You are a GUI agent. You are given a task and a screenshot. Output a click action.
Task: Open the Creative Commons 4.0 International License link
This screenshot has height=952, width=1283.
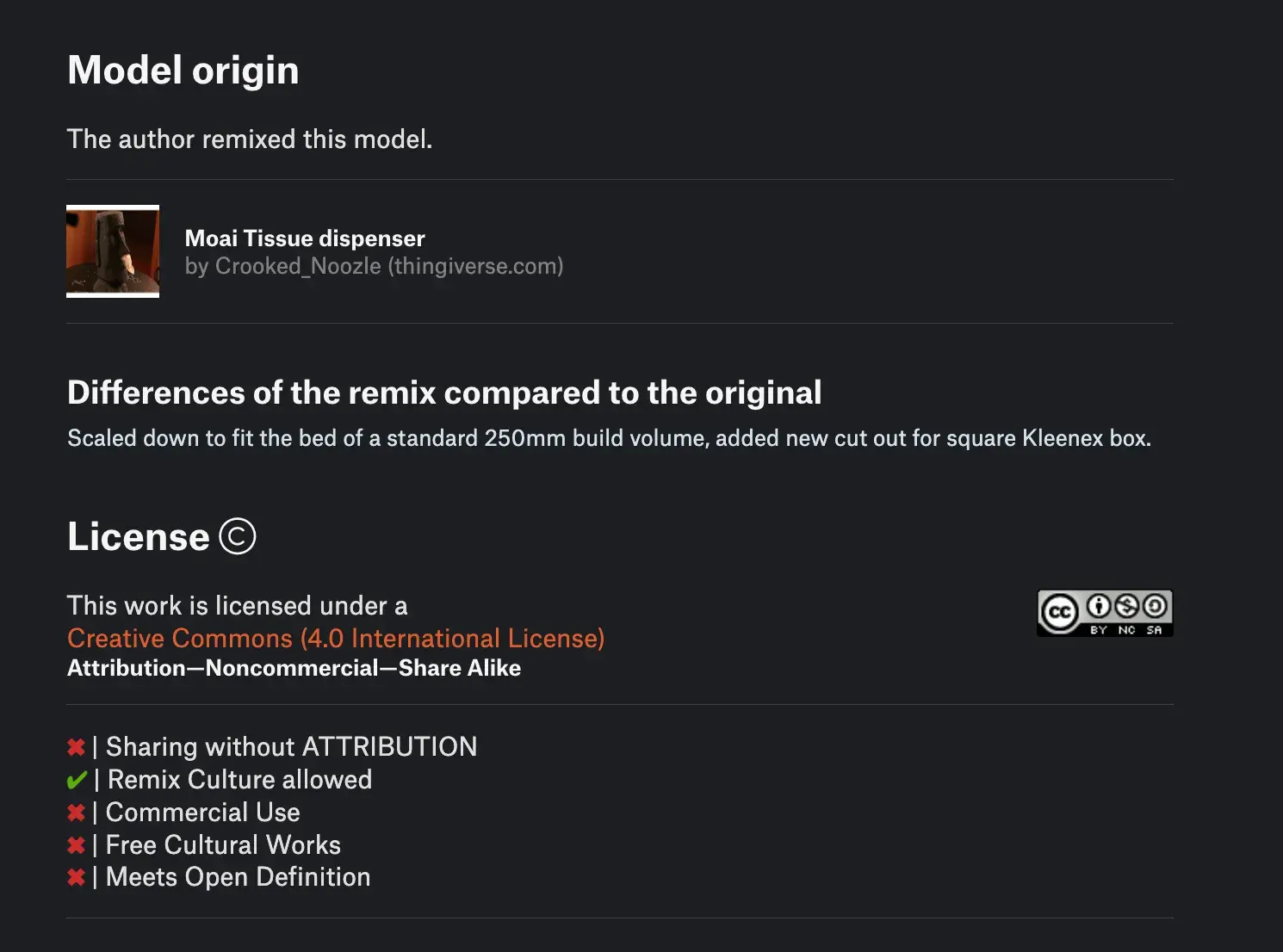point(336,638)
